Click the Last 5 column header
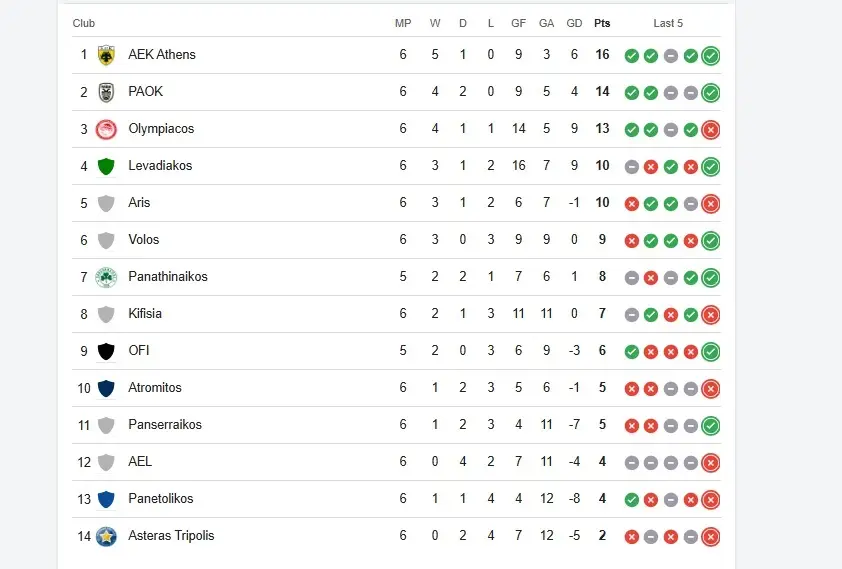This screenshot has width=842, height=569. (x=668, y=23)
